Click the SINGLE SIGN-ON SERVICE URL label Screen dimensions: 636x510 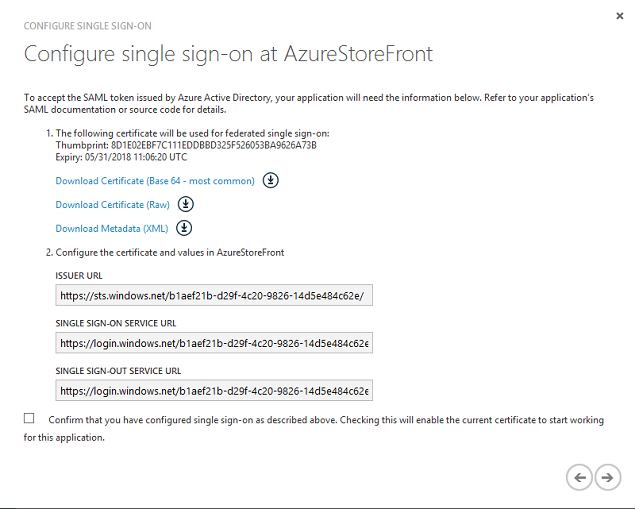pos(118,323)
